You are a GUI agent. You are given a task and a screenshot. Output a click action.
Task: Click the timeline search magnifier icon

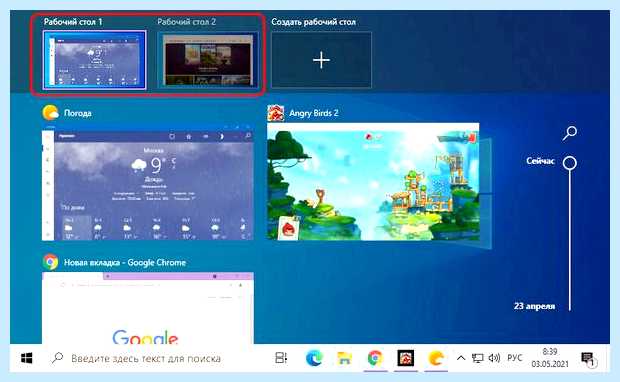click(570, 133)
